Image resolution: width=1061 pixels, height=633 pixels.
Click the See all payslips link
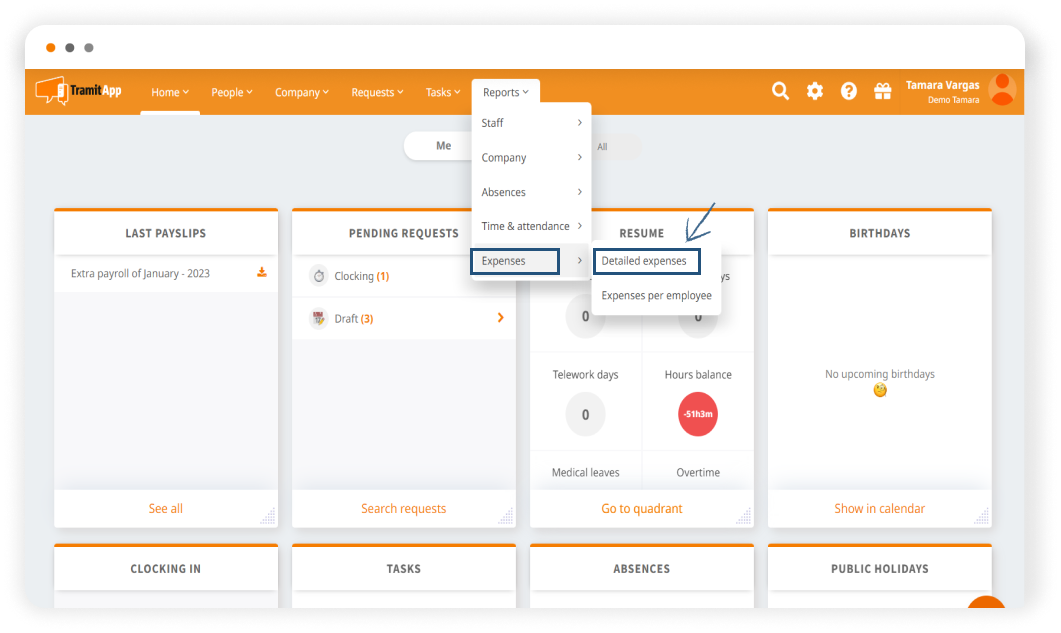[x=165, y=508]
